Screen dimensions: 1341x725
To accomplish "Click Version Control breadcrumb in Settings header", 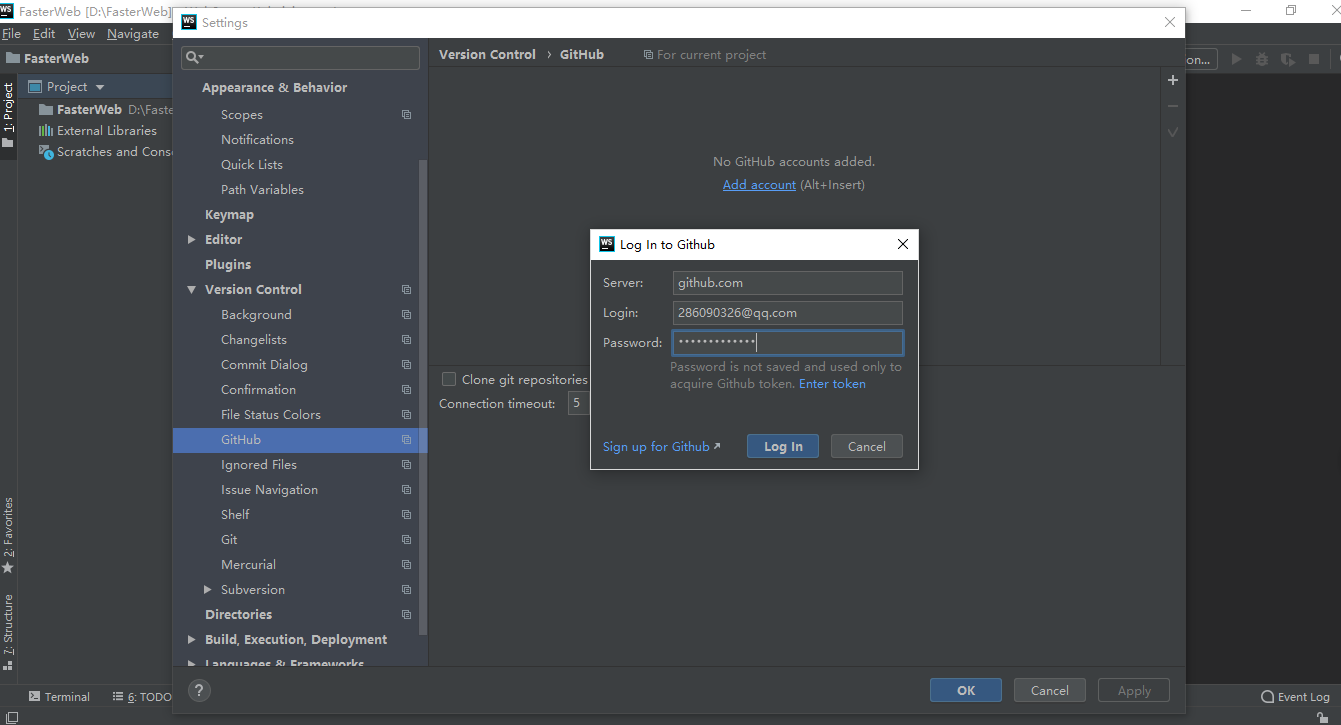I will click(x=487, y=55).
